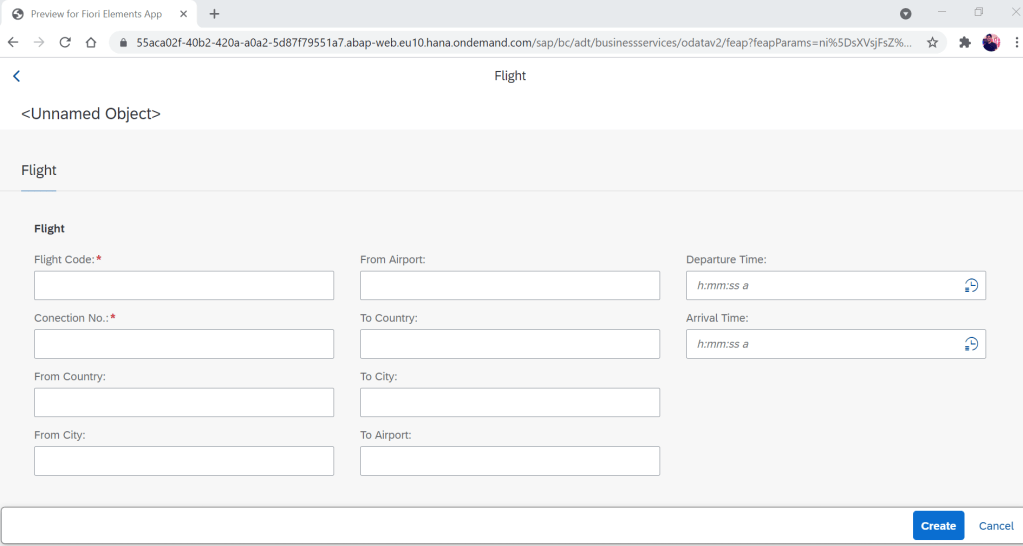Open the tab search dropdown arrow
This screenshot has width=1023, height=546.
click(906, 14)
